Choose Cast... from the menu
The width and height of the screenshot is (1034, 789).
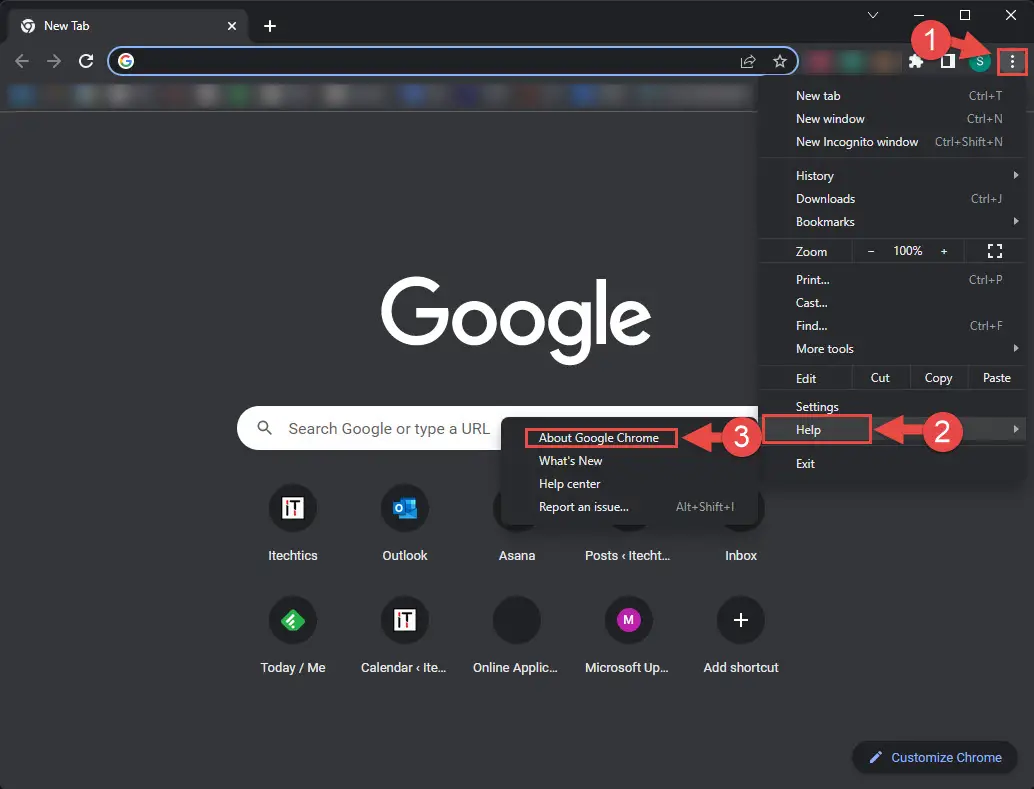892,303
